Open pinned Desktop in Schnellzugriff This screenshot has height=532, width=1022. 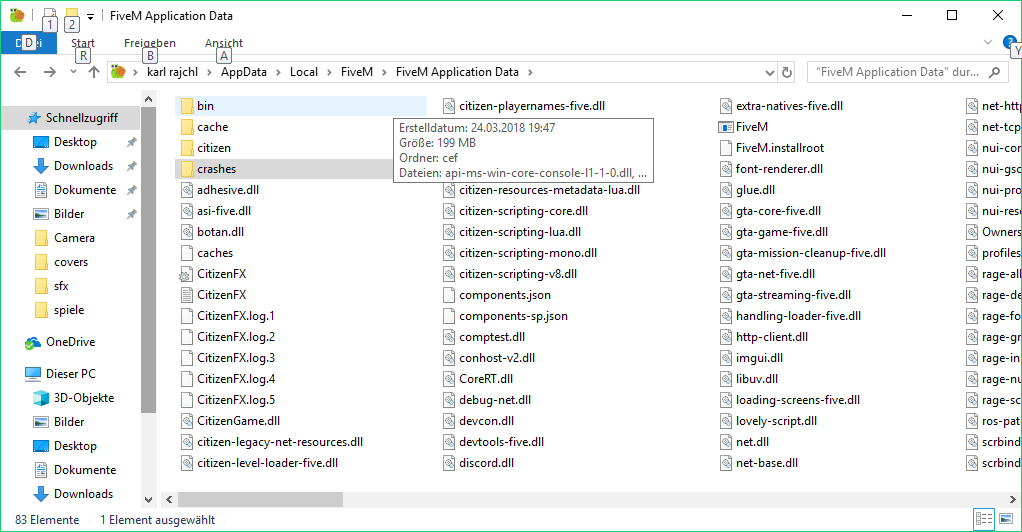pyautogui.click(x=75, y=142)
